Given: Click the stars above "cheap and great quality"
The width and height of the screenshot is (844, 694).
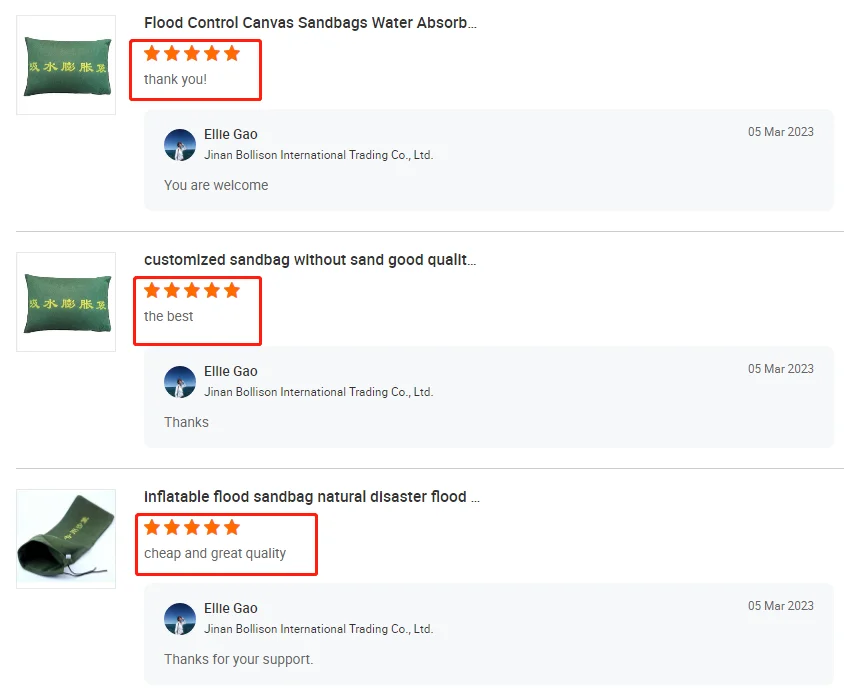Looking at the screenshot, I should [192, 528].
